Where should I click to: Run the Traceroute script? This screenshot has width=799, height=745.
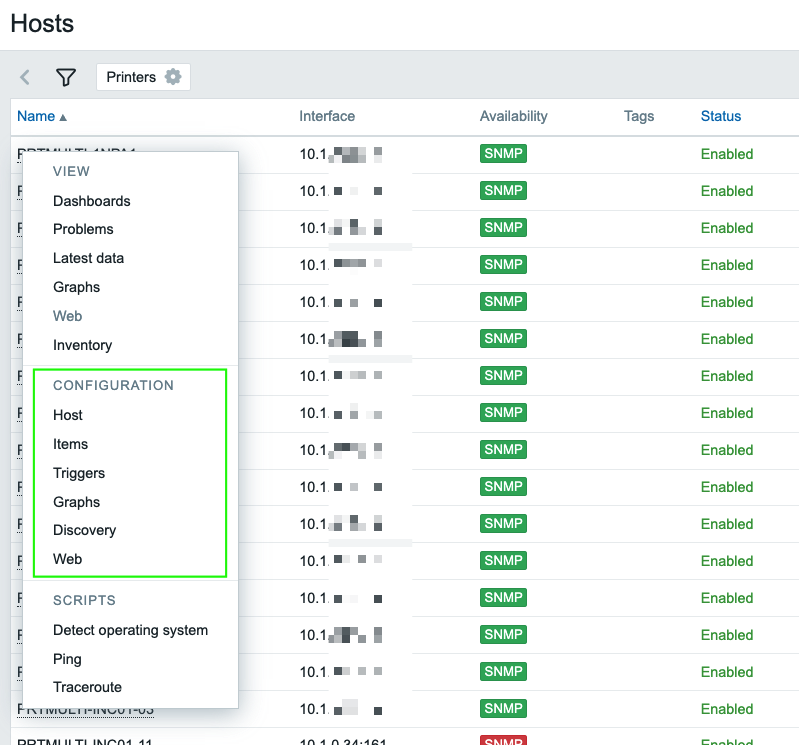[87, 687]
